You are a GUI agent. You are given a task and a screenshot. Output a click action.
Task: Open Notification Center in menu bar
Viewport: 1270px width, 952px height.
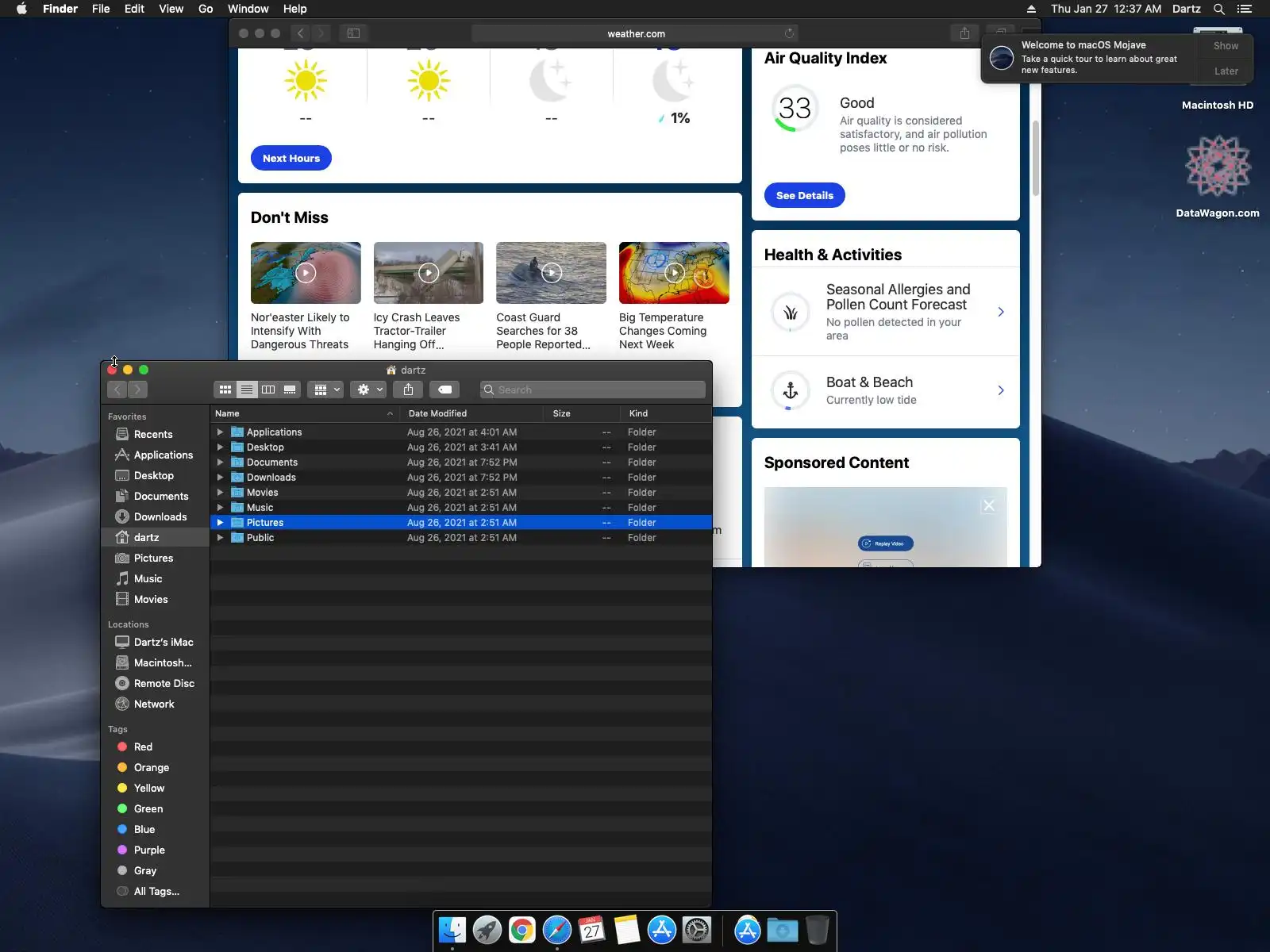1245,9
